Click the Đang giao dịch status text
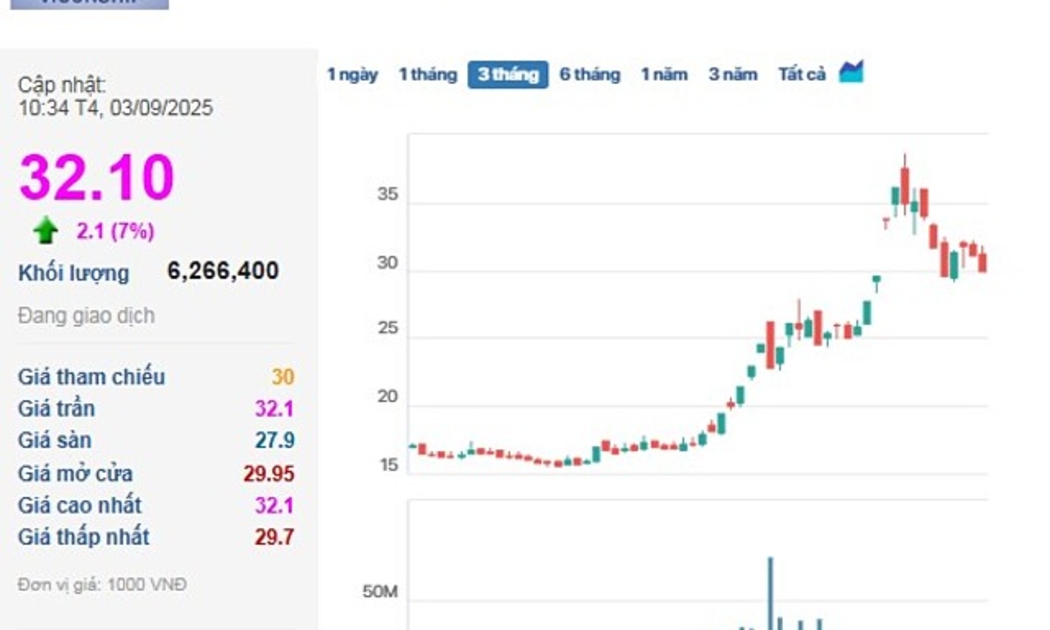 pos(86,316)
